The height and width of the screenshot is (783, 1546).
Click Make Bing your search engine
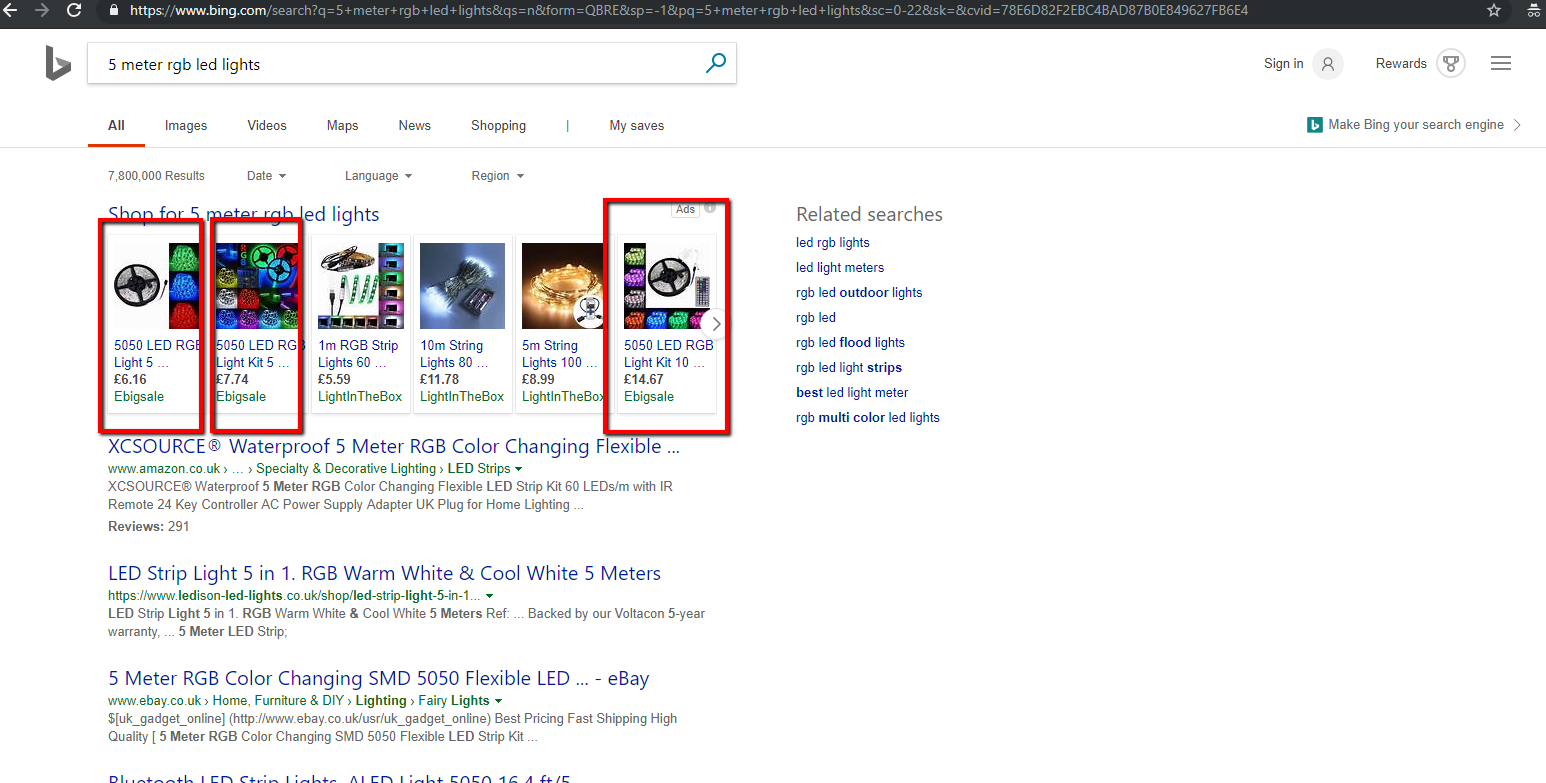click(x=1415, y=125)
